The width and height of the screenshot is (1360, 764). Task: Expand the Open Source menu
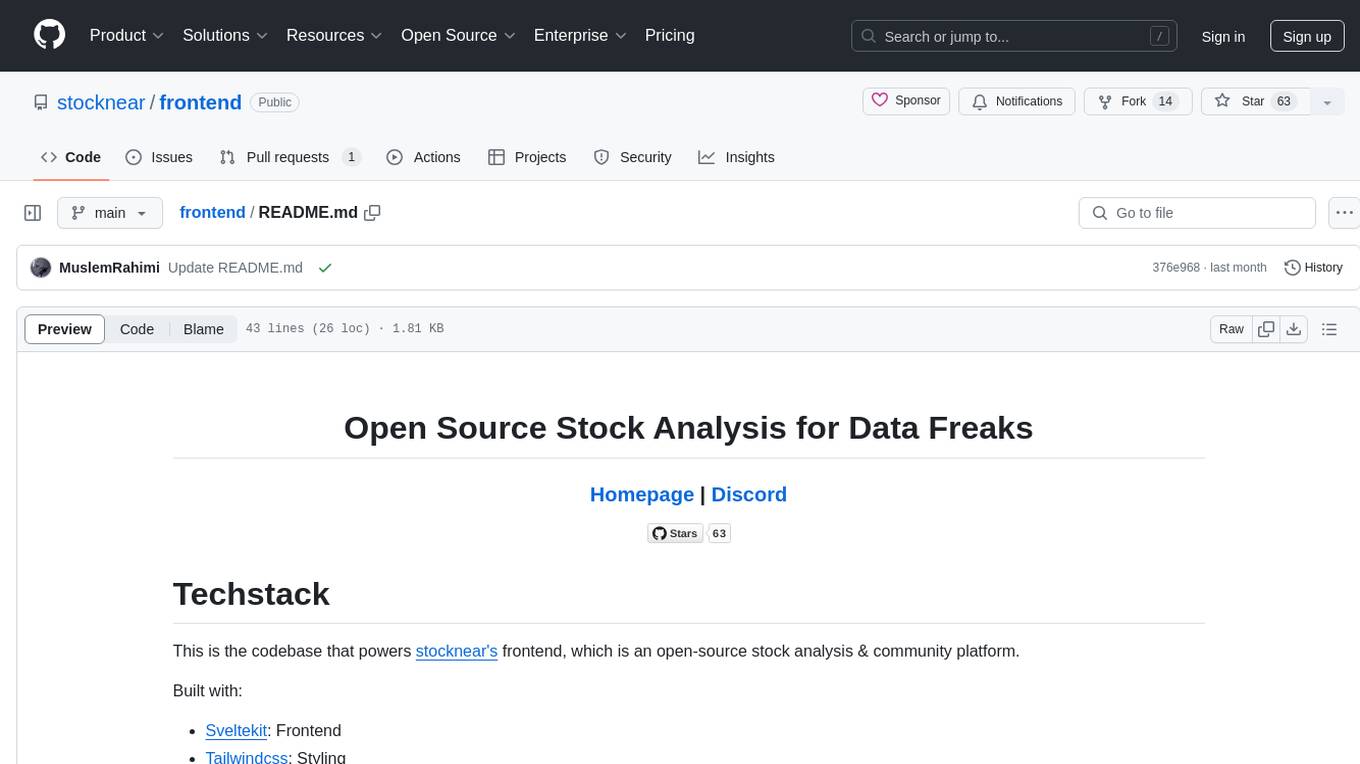458,35
